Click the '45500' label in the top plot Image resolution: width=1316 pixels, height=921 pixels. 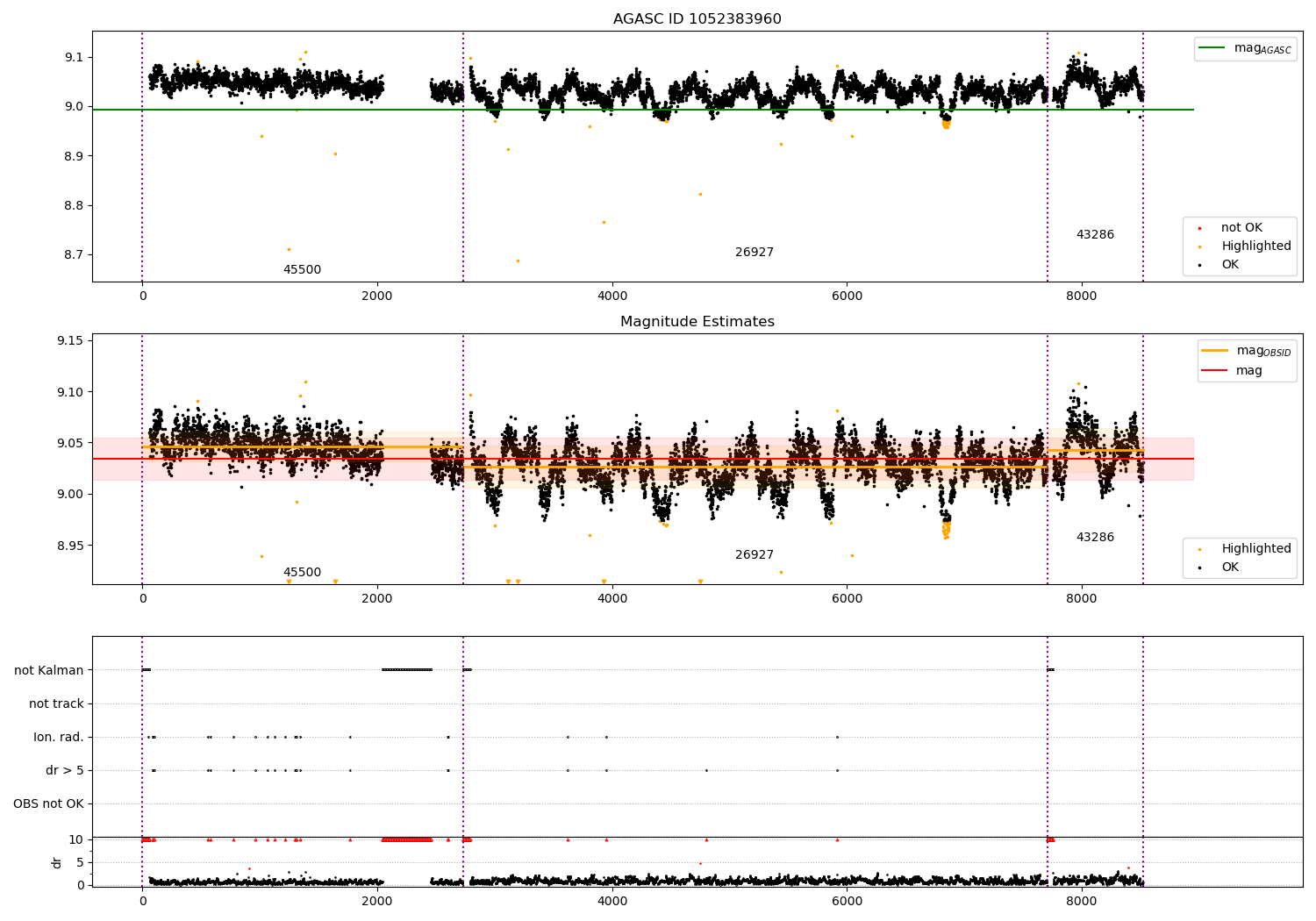point(302,269)
